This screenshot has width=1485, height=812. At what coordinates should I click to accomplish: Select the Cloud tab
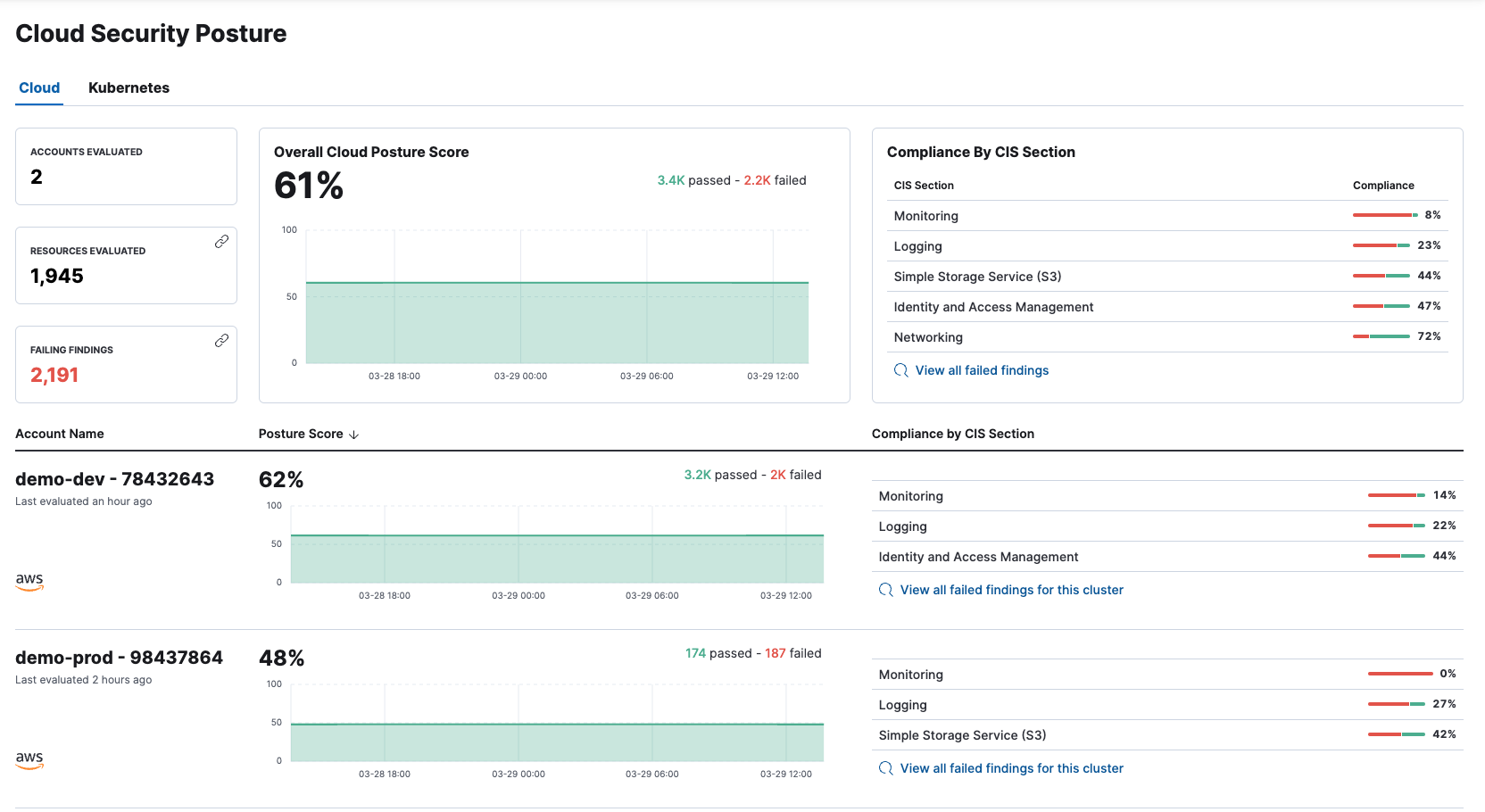click(38, 87)
